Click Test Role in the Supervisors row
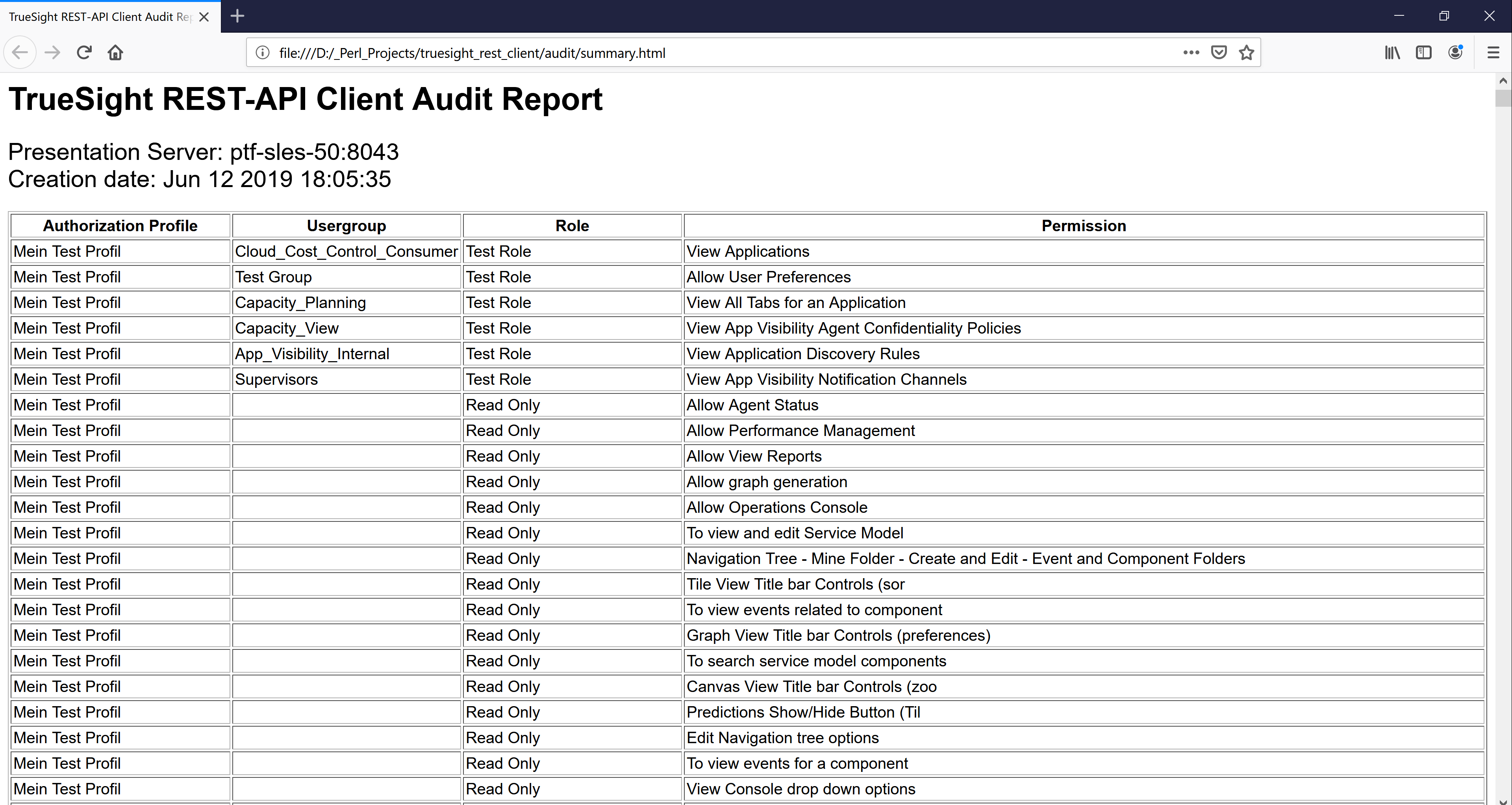The image size is (1512, 805). point(572,379)
